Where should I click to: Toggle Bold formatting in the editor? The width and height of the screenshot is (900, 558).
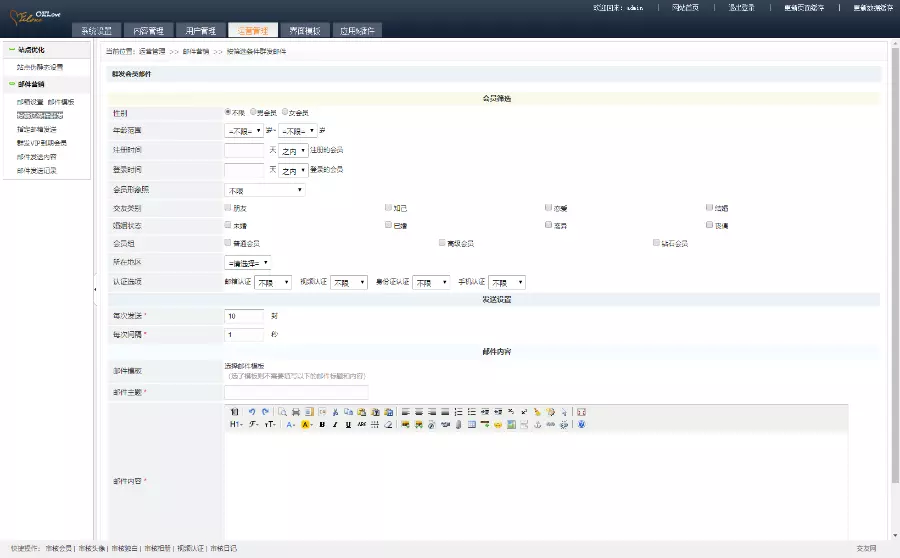pyautogui.click(x=322, y=424)
